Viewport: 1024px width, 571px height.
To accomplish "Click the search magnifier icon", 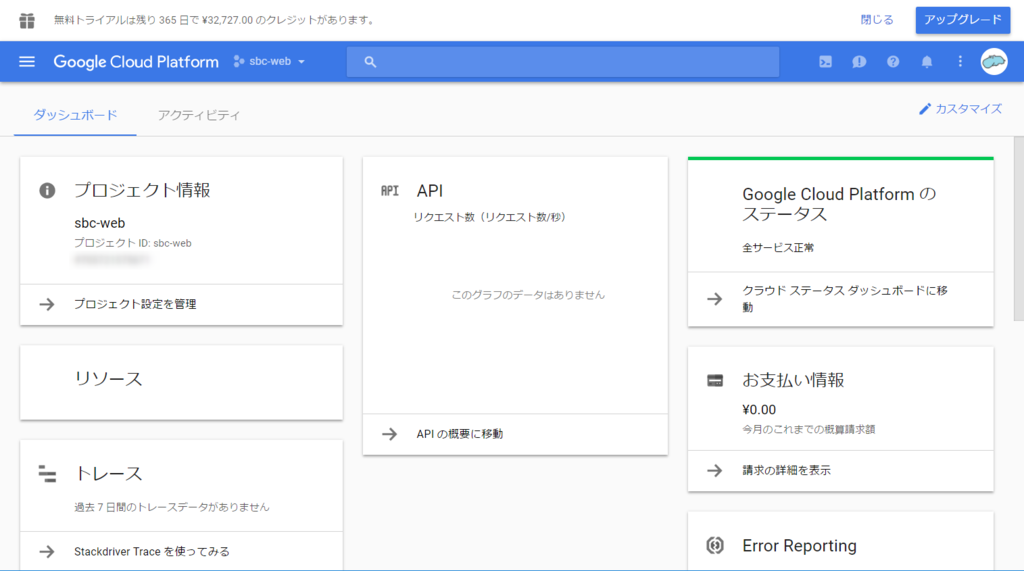I will click(x=370, y=62).
